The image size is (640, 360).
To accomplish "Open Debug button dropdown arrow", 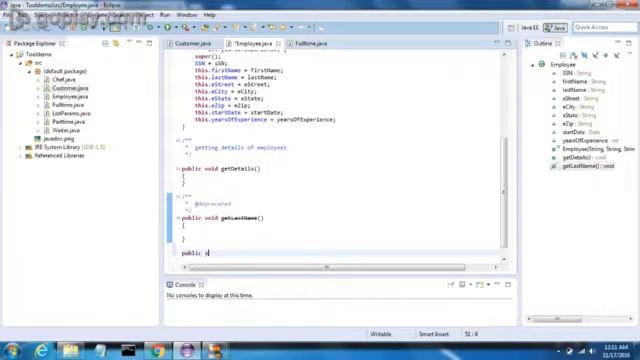I will (158, 27).
